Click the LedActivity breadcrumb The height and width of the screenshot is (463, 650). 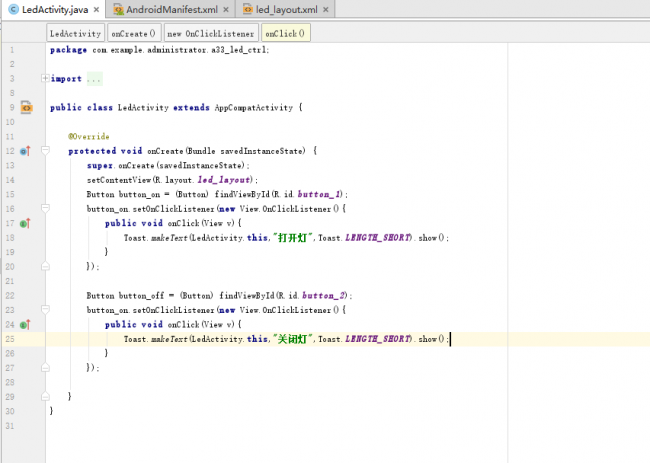(75, 33)
